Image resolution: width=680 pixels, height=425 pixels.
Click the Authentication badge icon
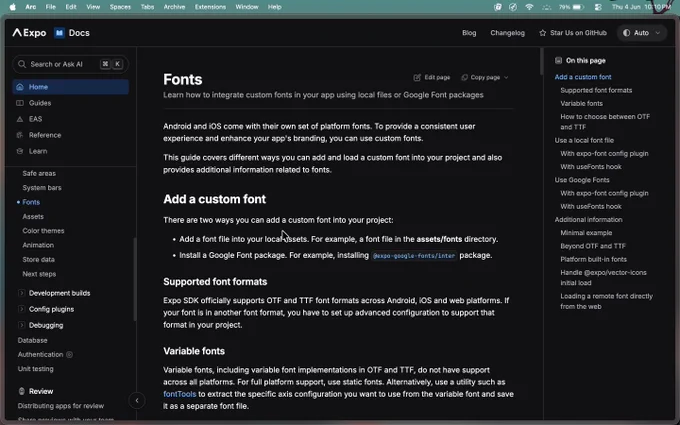(69, 354)
